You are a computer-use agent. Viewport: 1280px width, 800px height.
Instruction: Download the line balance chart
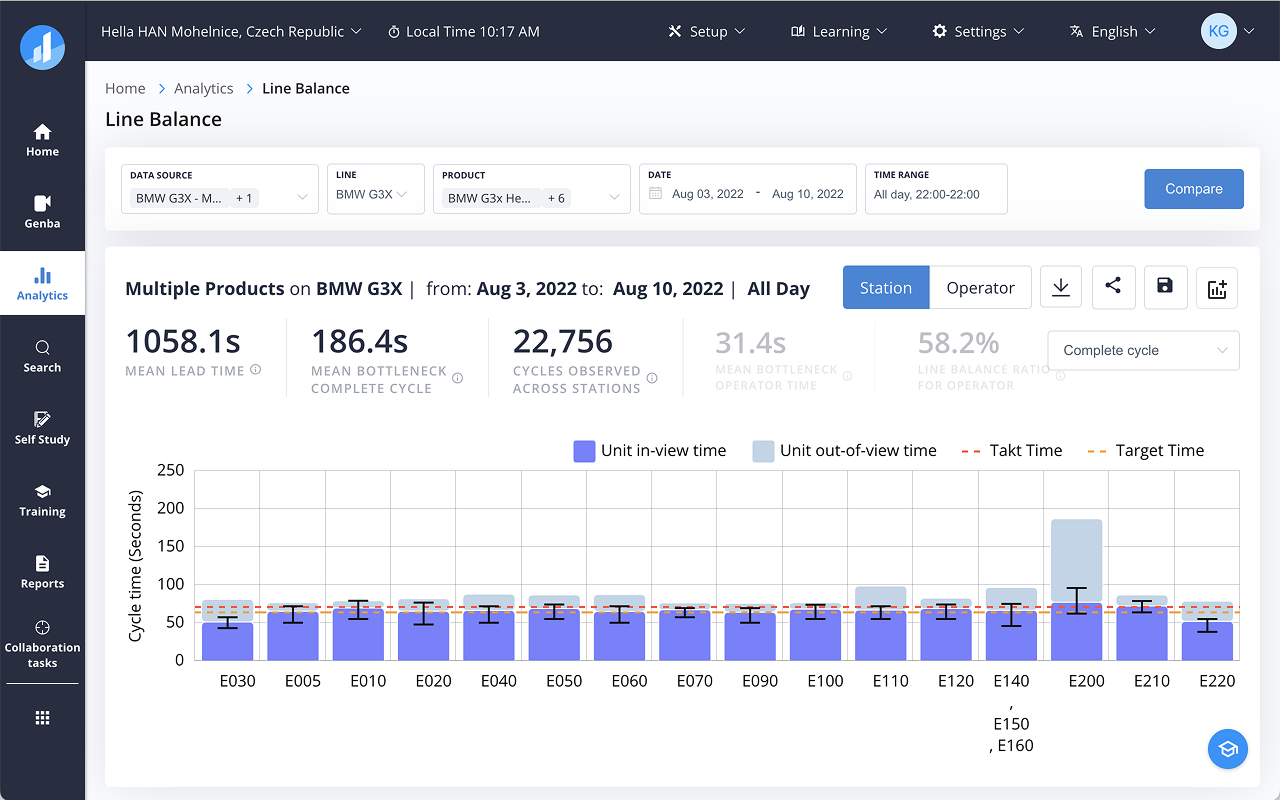tap(1061, 288)
